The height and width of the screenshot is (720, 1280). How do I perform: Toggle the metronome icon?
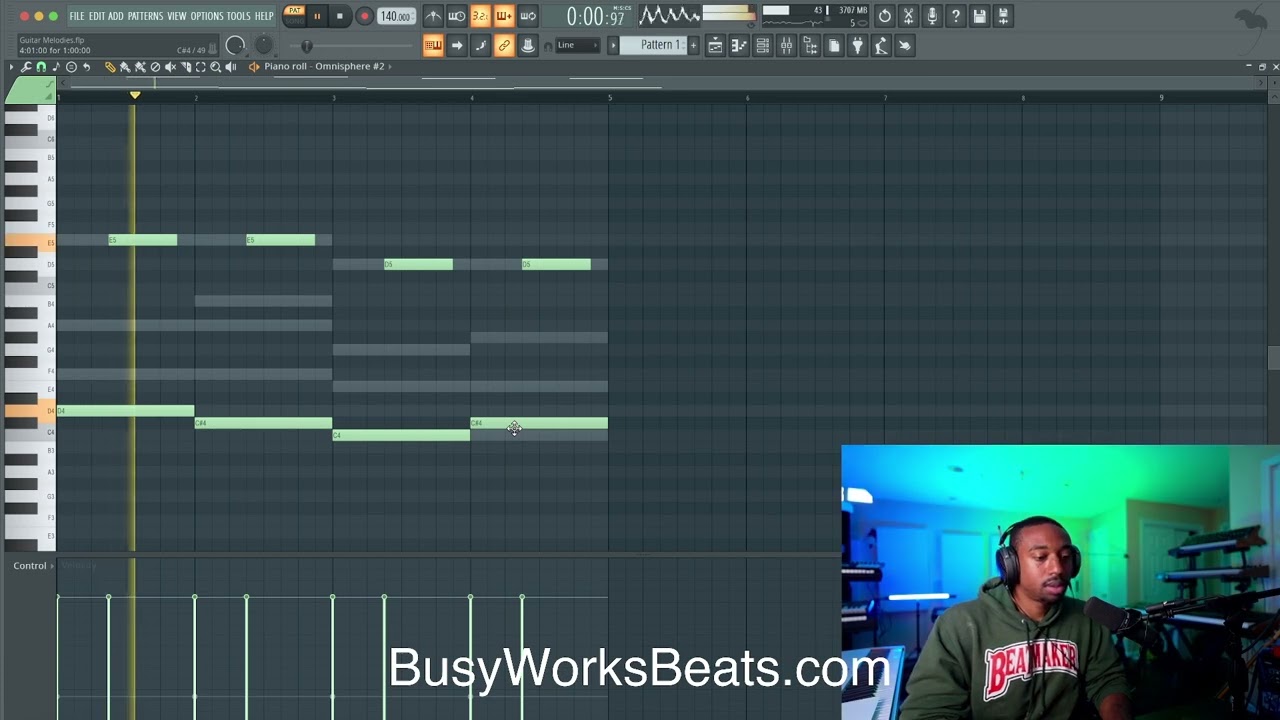pos(433,16)
